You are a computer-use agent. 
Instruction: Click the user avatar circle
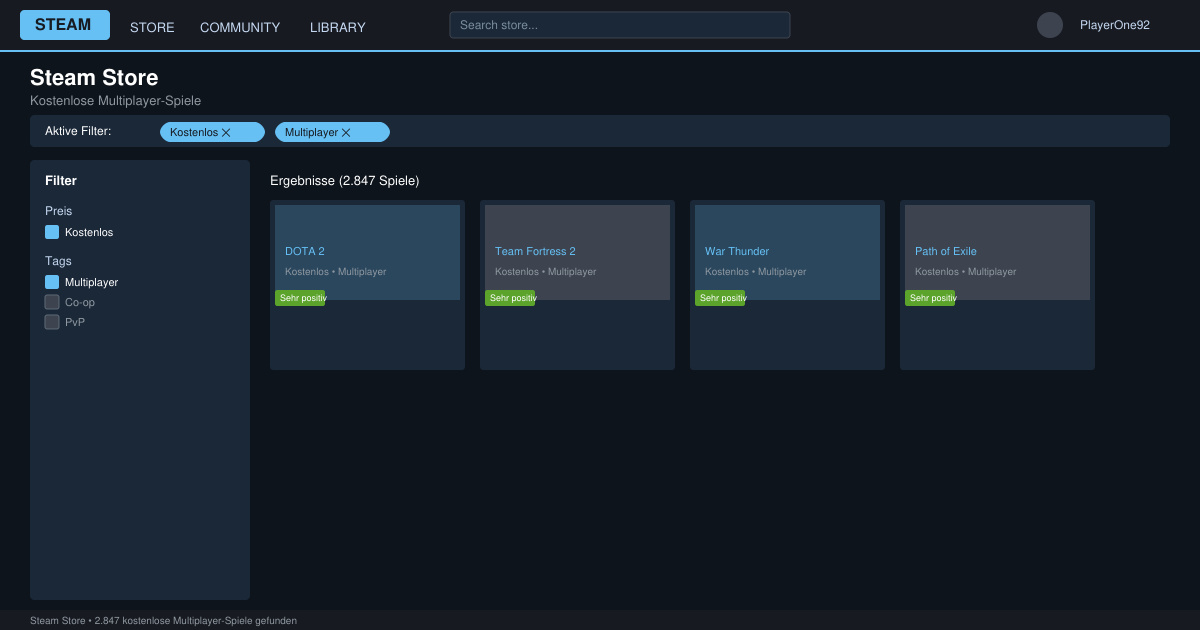pyautogui.click(x=1050, y=25)
